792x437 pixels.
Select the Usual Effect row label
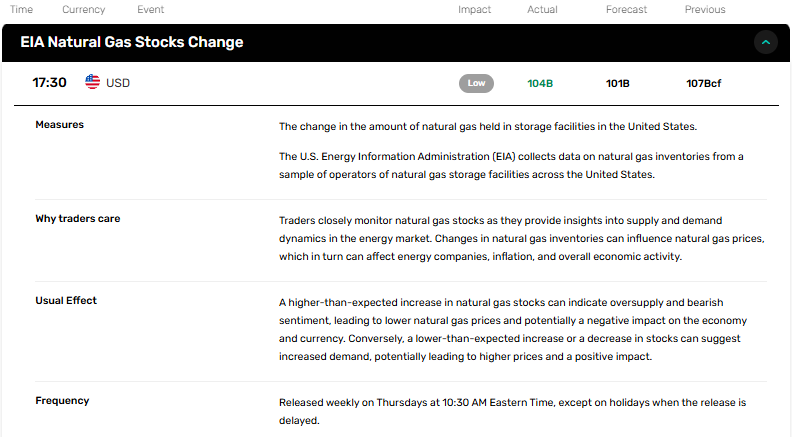click(x=66, y=301)
